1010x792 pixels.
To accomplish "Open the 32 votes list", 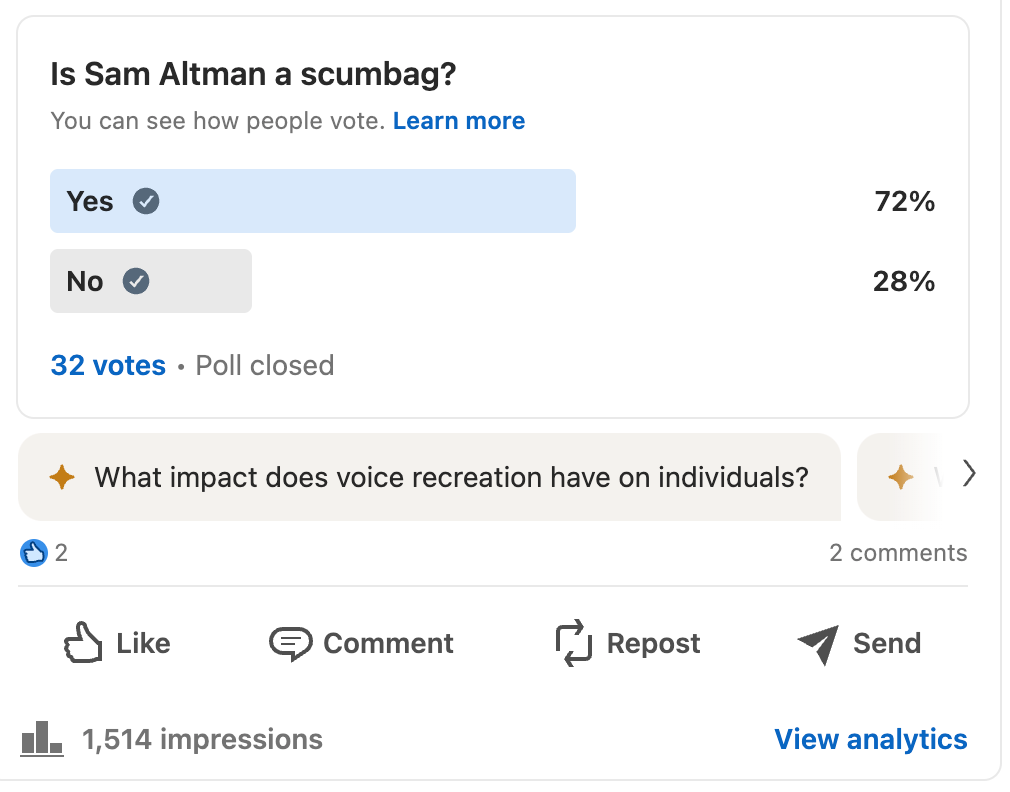I will click(x=108, y=365).
